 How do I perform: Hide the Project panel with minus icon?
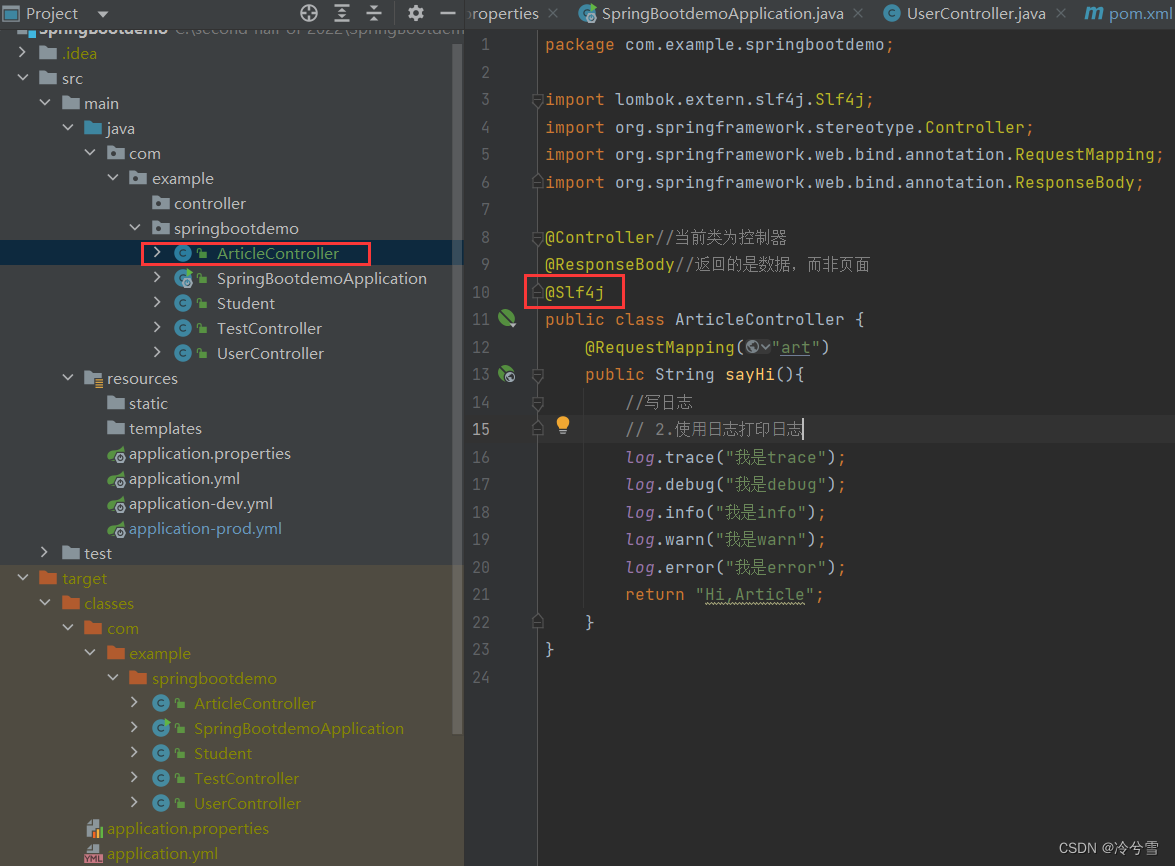[x=447, y=13]
